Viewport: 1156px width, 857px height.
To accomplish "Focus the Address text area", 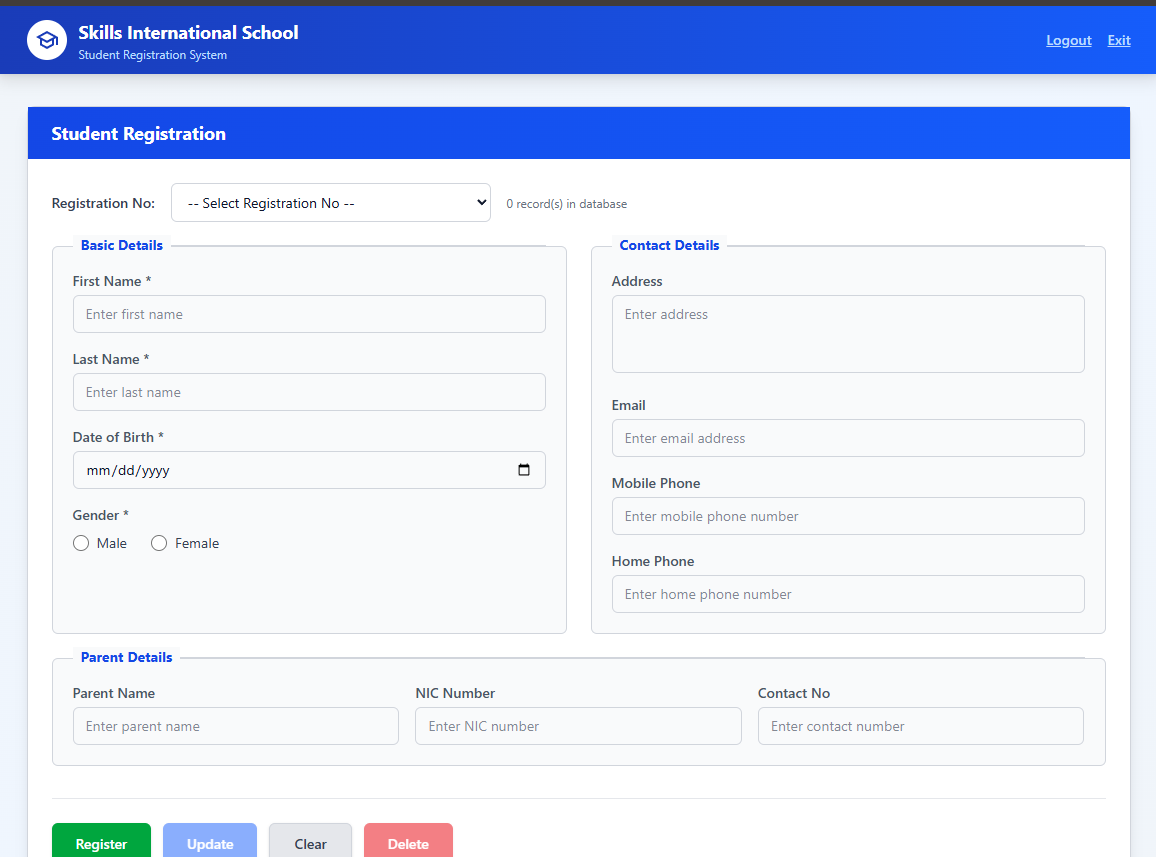I will click(848, 334).
